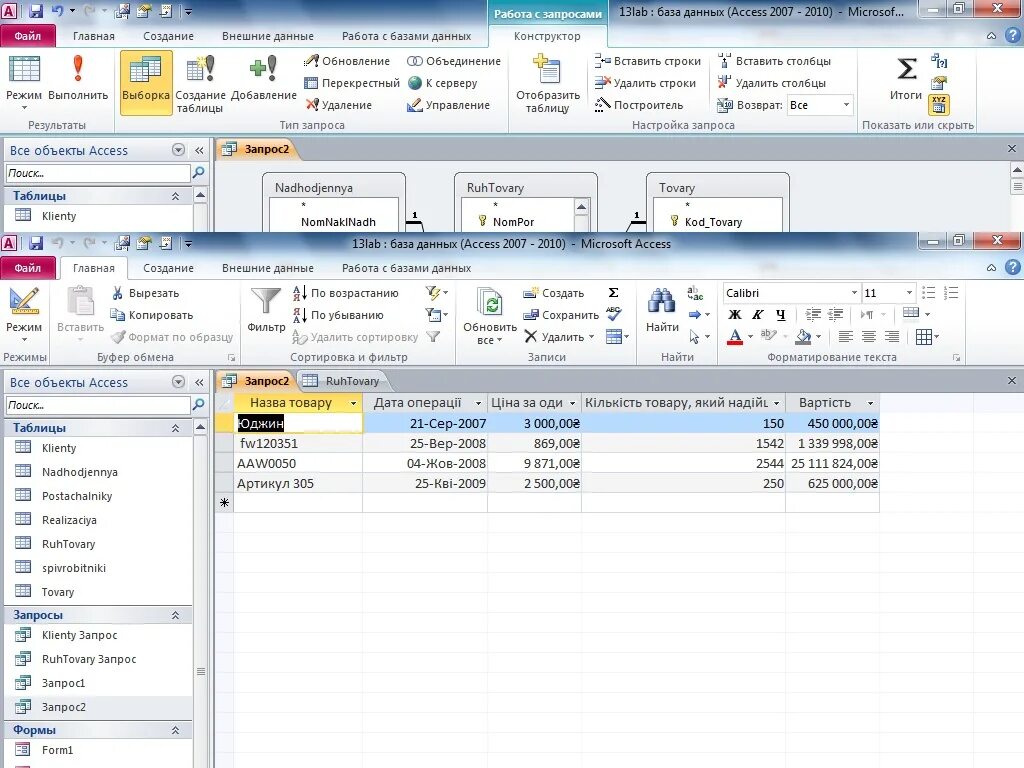The height and width of the screenshot is (768, 1024).
Task: Open the Построитель expression builder
Action: [x=639, y=104]
